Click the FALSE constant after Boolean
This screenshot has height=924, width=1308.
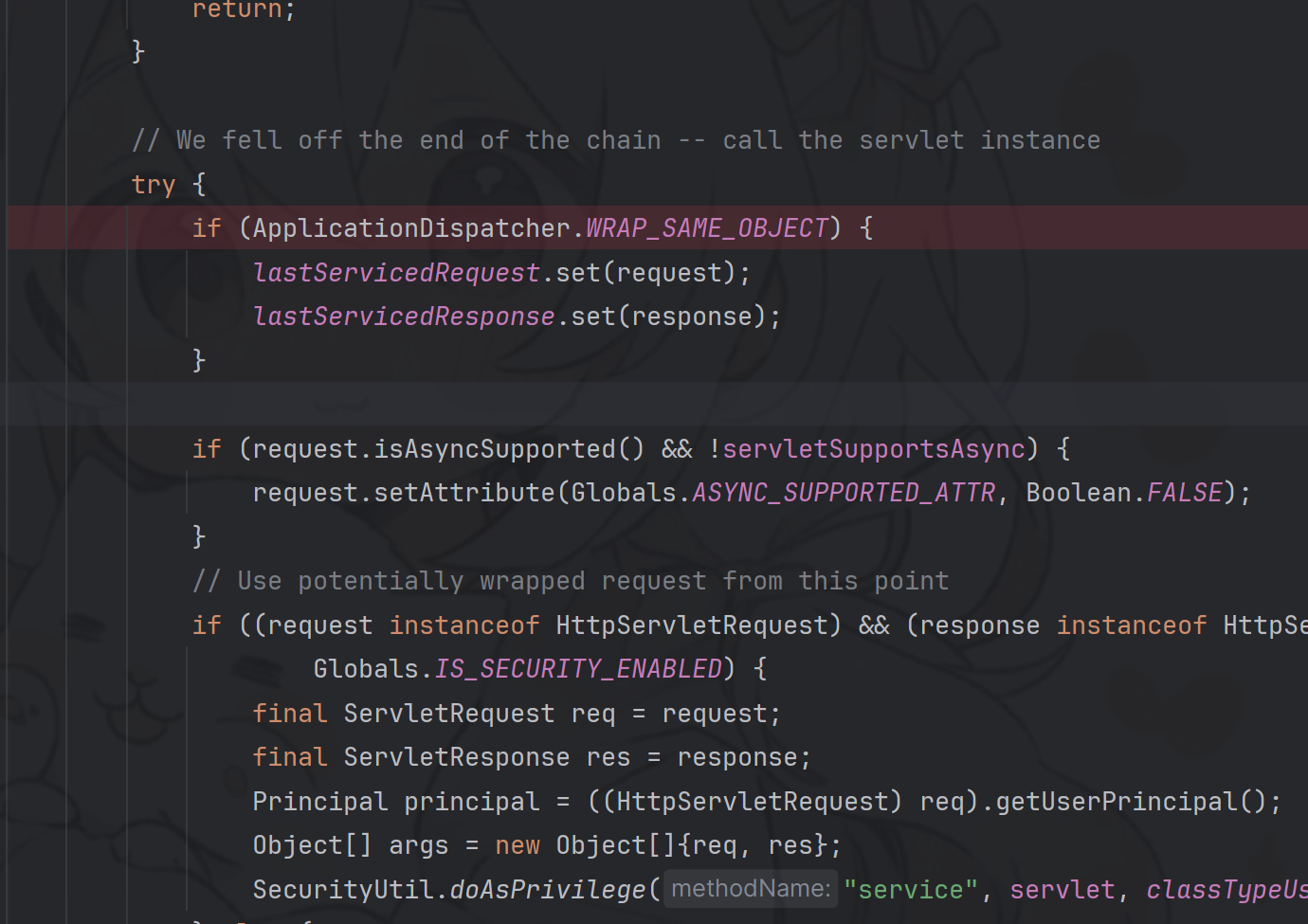pos(1184,493)
